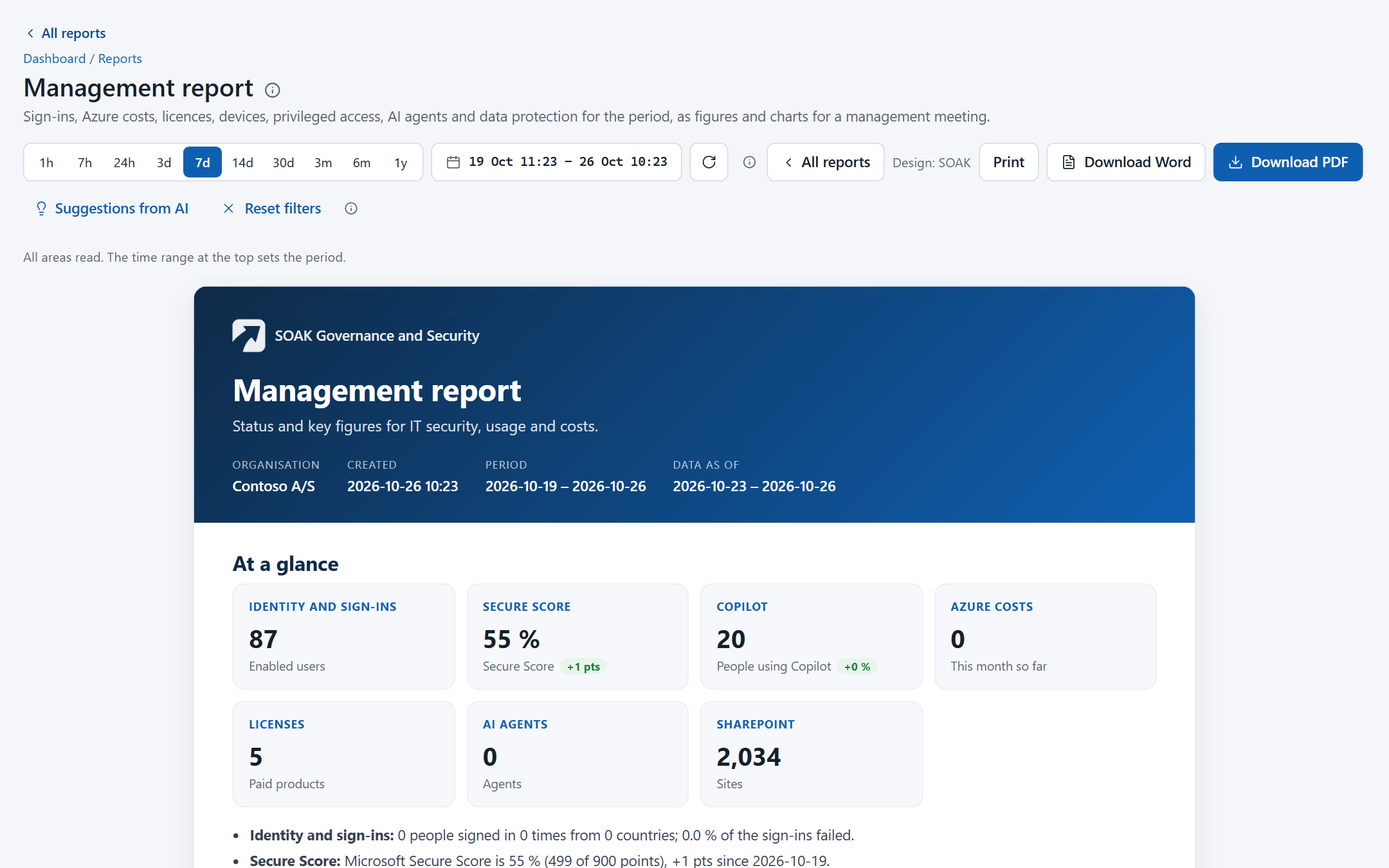Select the 3d time range

pos(164,163)
